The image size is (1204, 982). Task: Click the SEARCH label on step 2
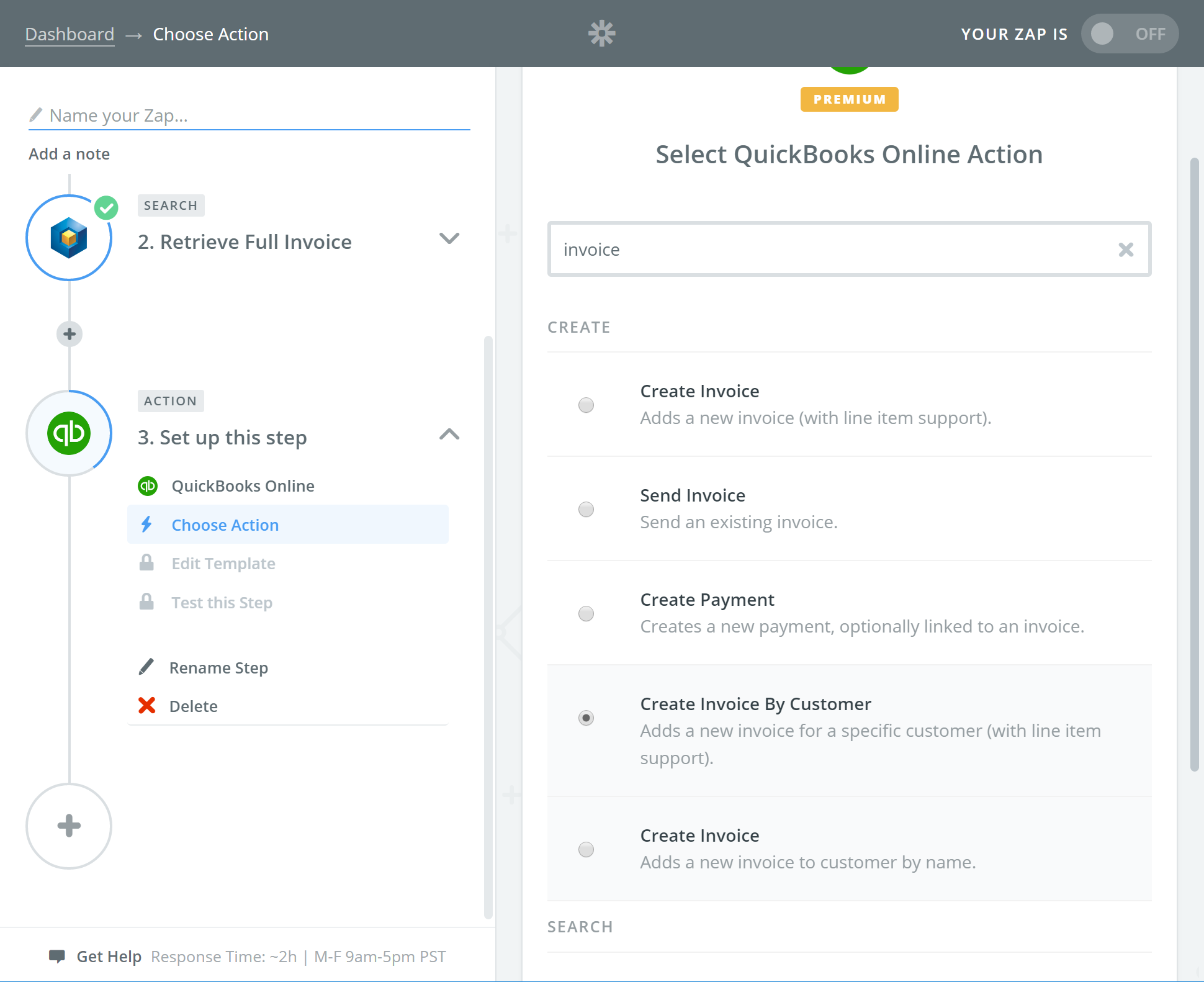pyautogui.click(x=171, y=205)
